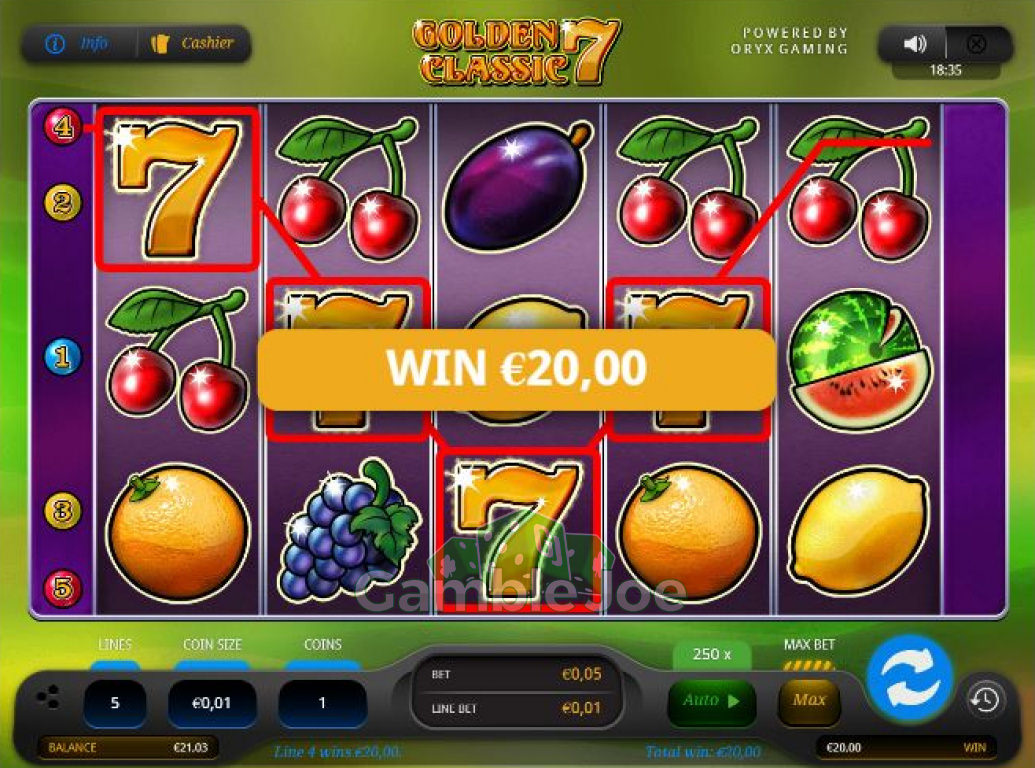Click the WIN €20,00 banner

click(x=517, y=368)
